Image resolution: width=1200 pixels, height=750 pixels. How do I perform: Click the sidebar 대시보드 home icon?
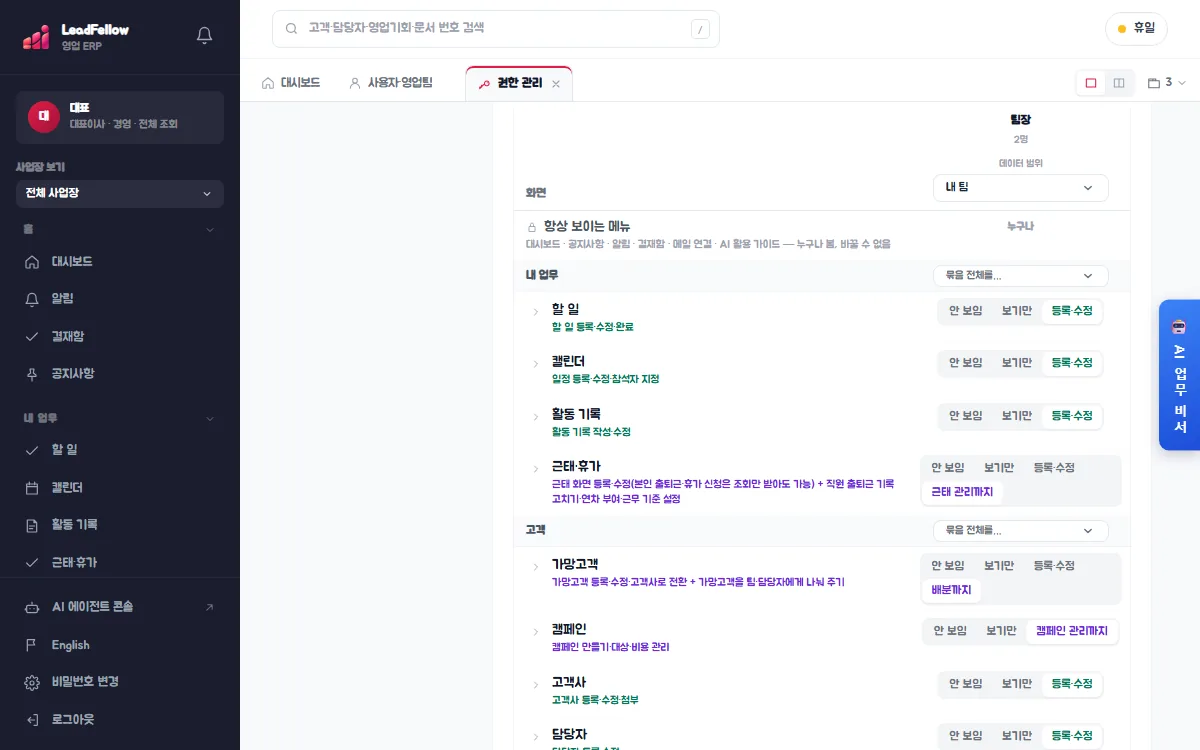[x=32, y=262]
